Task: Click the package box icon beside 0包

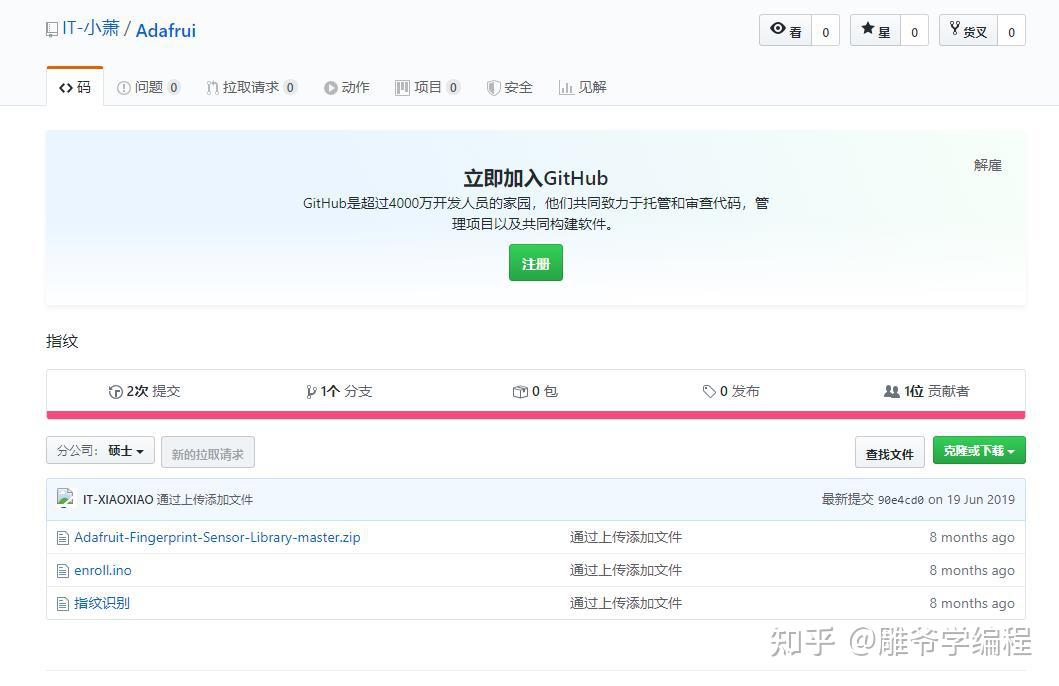Action: point(520,391)
